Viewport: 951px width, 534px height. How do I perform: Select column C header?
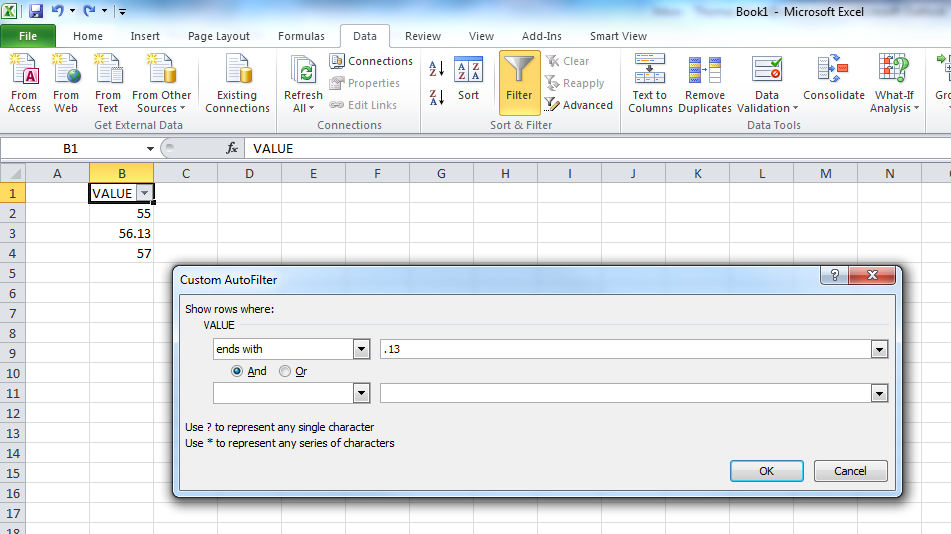click(186, 174)
